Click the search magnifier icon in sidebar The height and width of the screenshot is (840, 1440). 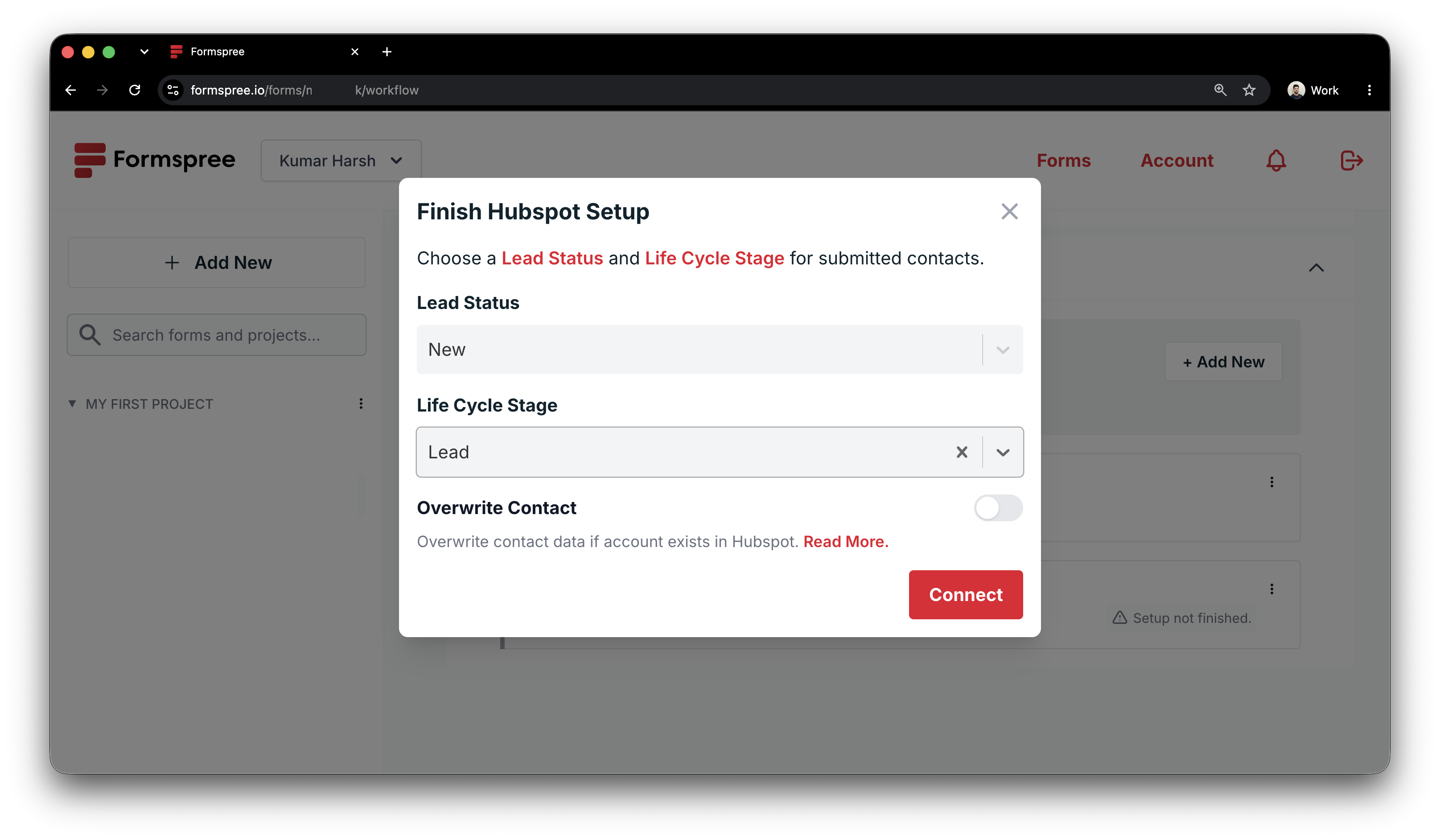(90, 335)
